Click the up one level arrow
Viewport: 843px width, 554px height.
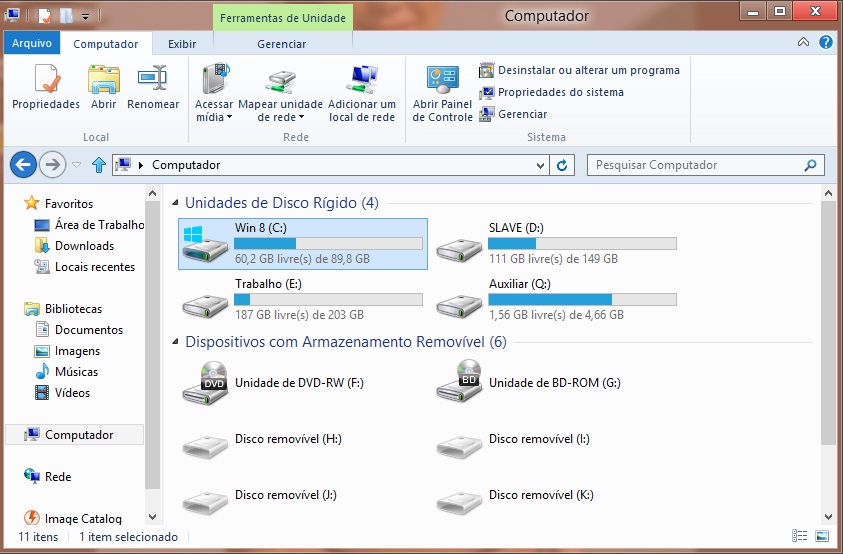click(x=99, y=165)
